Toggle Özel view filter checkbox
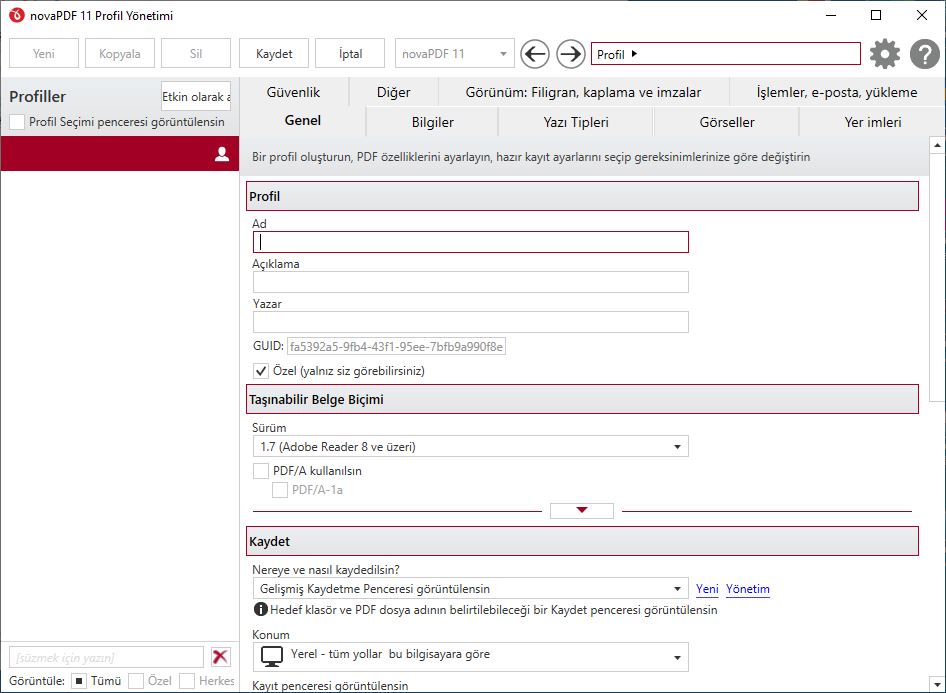Image resolution: width=946 pixels, height=693 pixels. pos(136,681)
